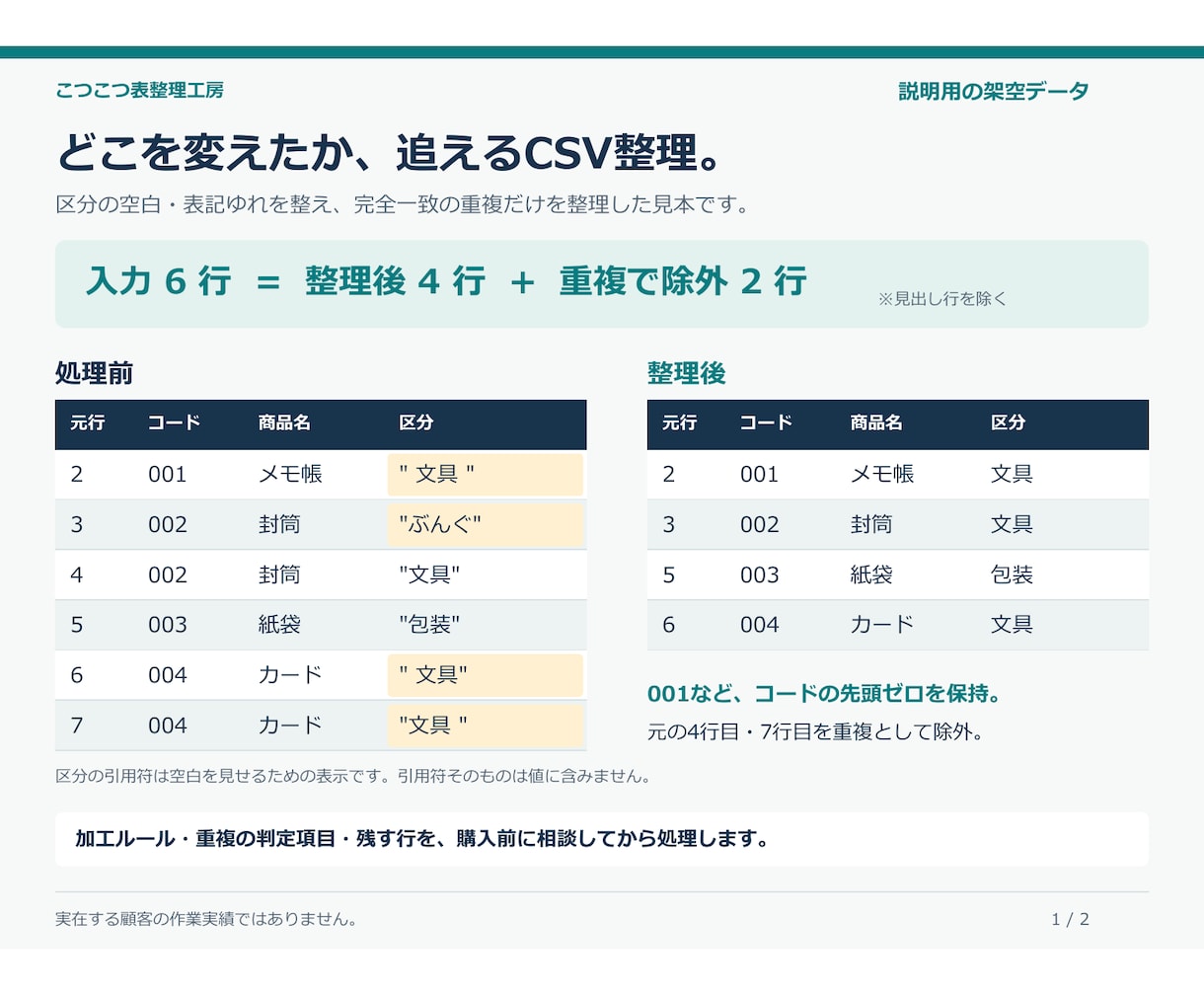
Task: Click the 区分 header in the 整理後 table
Action: [1008, 422]
